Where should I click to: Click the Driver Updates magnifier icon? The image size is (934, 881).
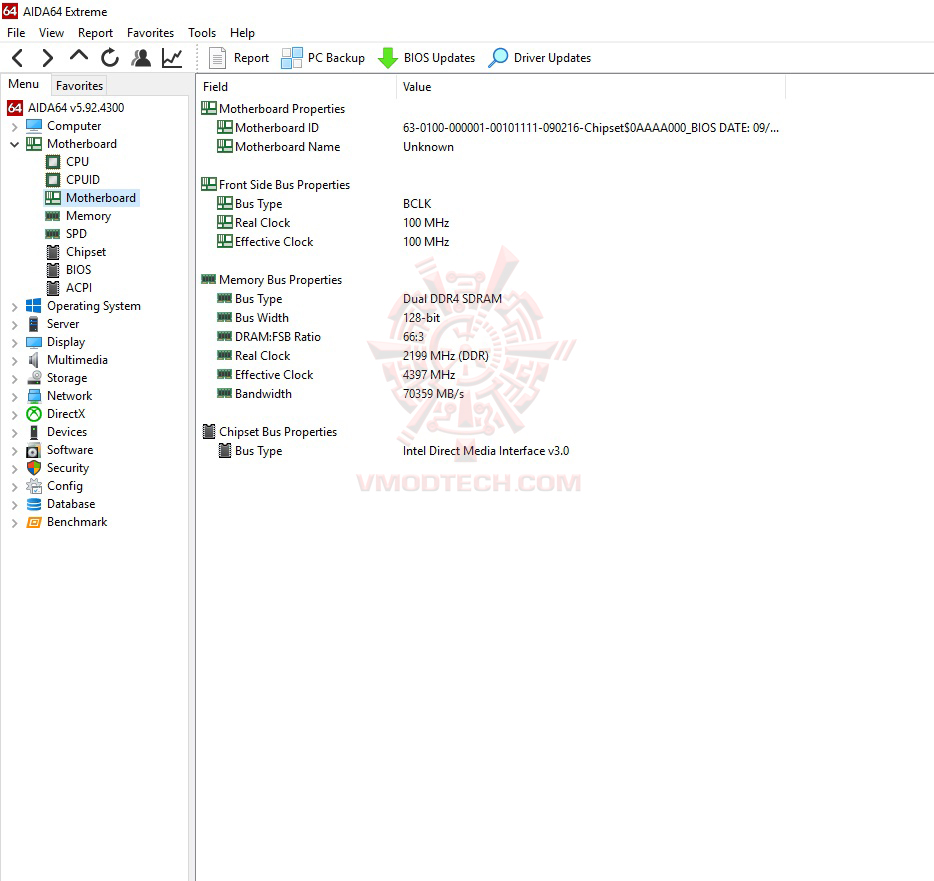tap(498, 58)
